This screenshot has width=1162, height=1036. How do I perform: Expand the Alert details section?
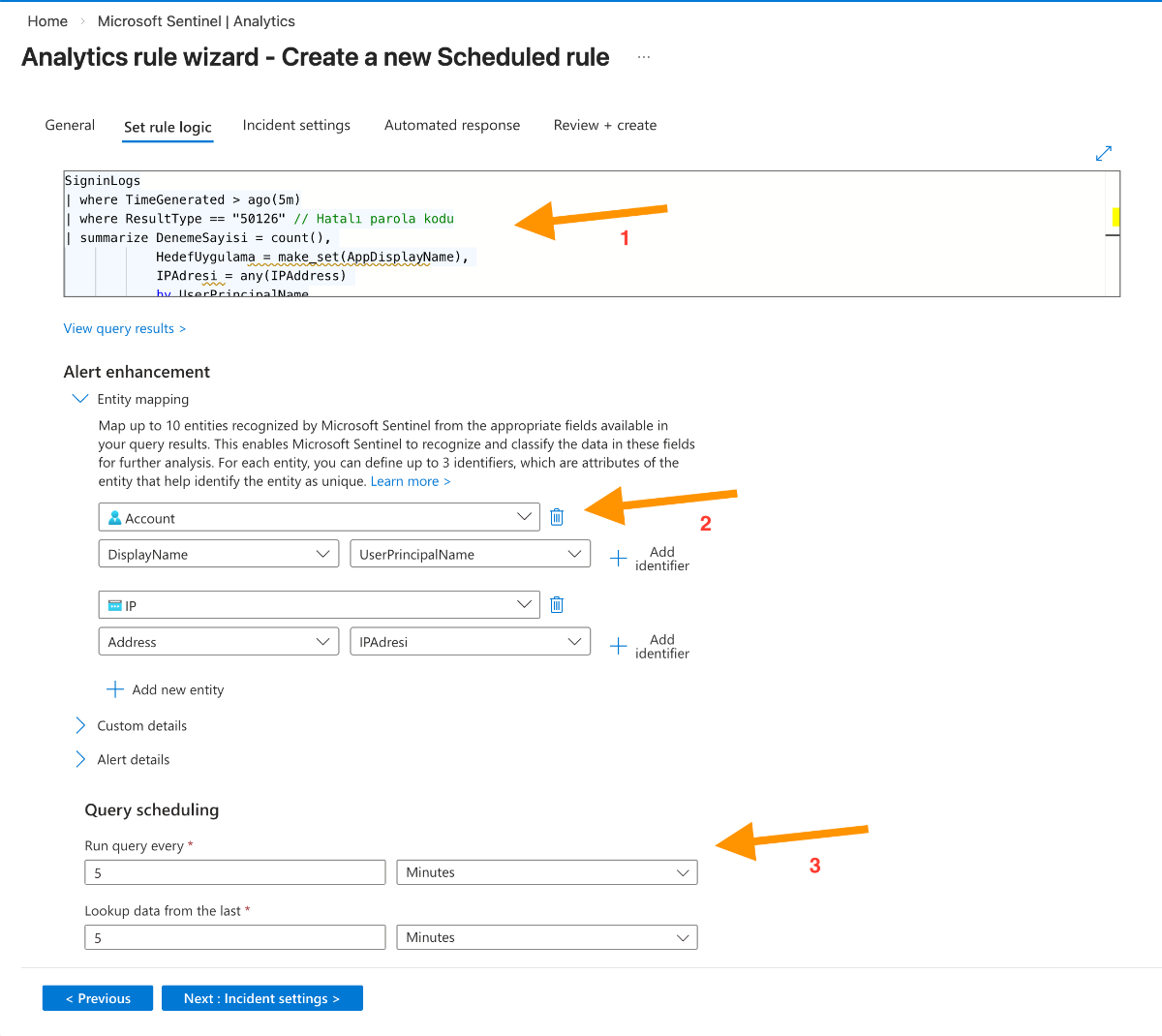tap(79, 759)
